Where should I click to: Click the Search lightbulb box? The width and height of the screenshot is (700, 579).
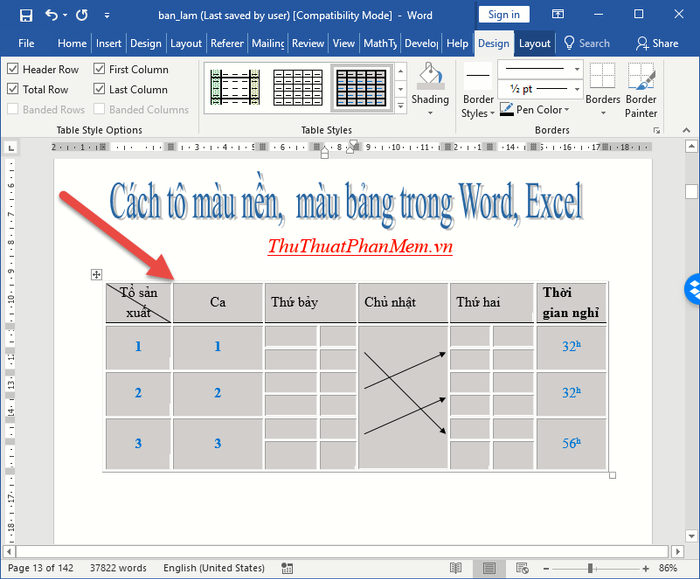587,43
